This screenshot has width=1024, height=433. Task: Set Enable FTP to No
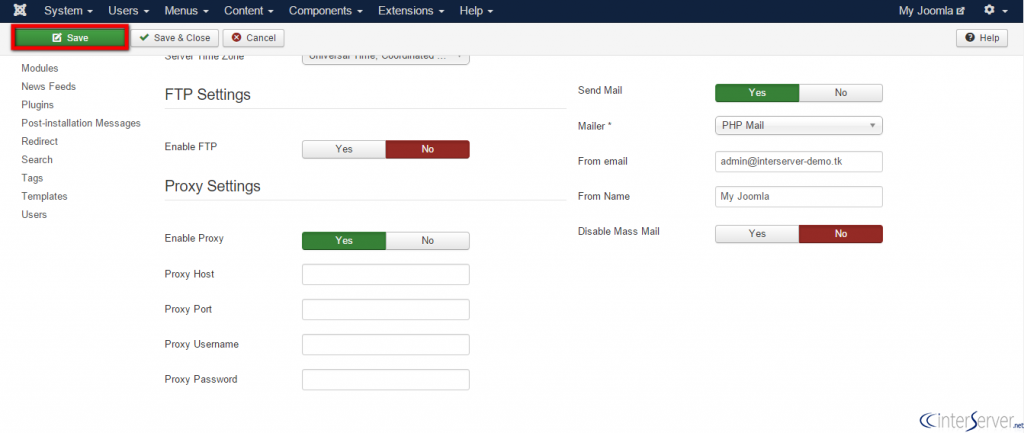(428, 149)
